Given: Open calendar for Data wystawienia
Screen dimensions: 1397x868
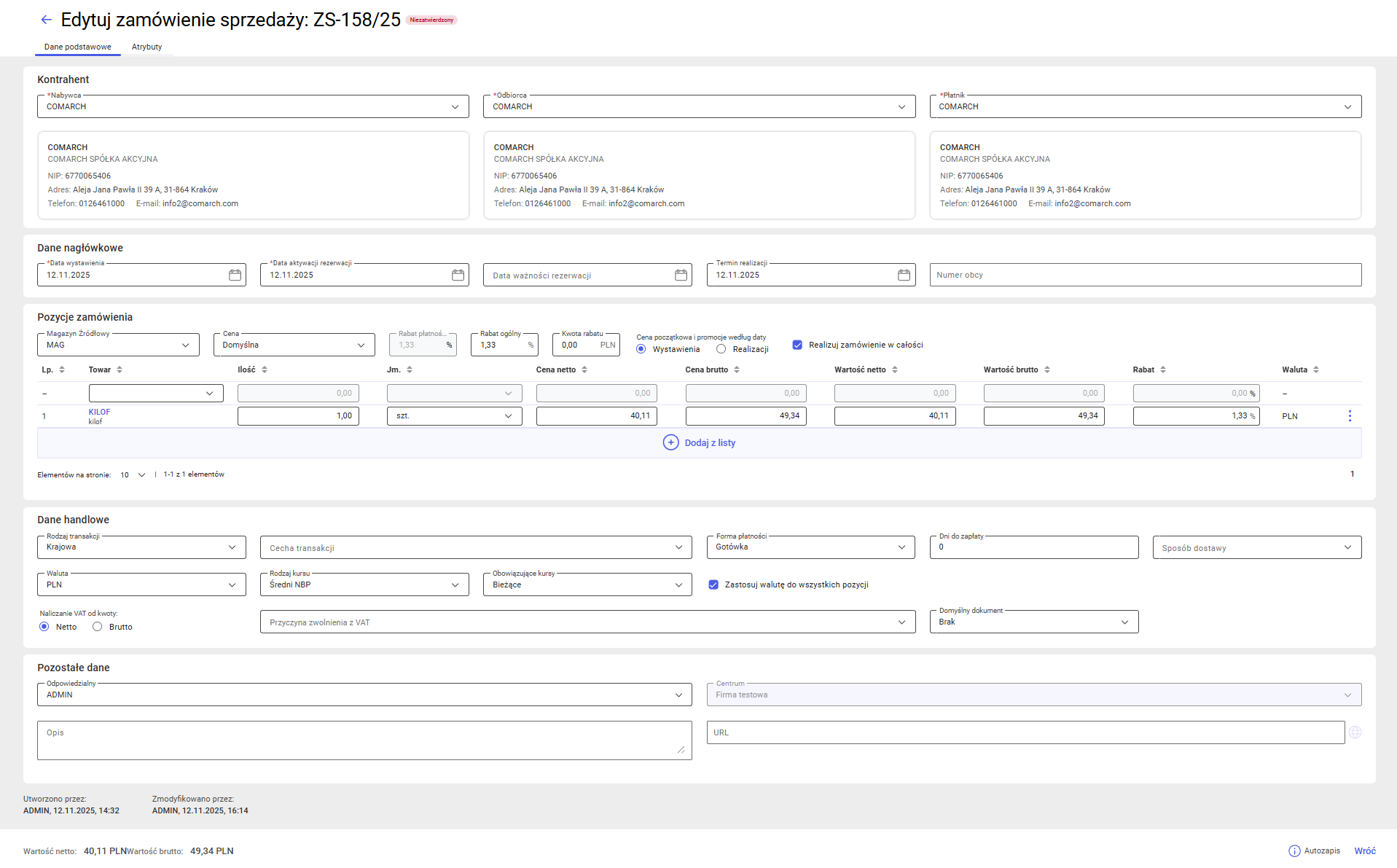Looking at the screenshot, I should pyautogui.click(x=235, y=275).
